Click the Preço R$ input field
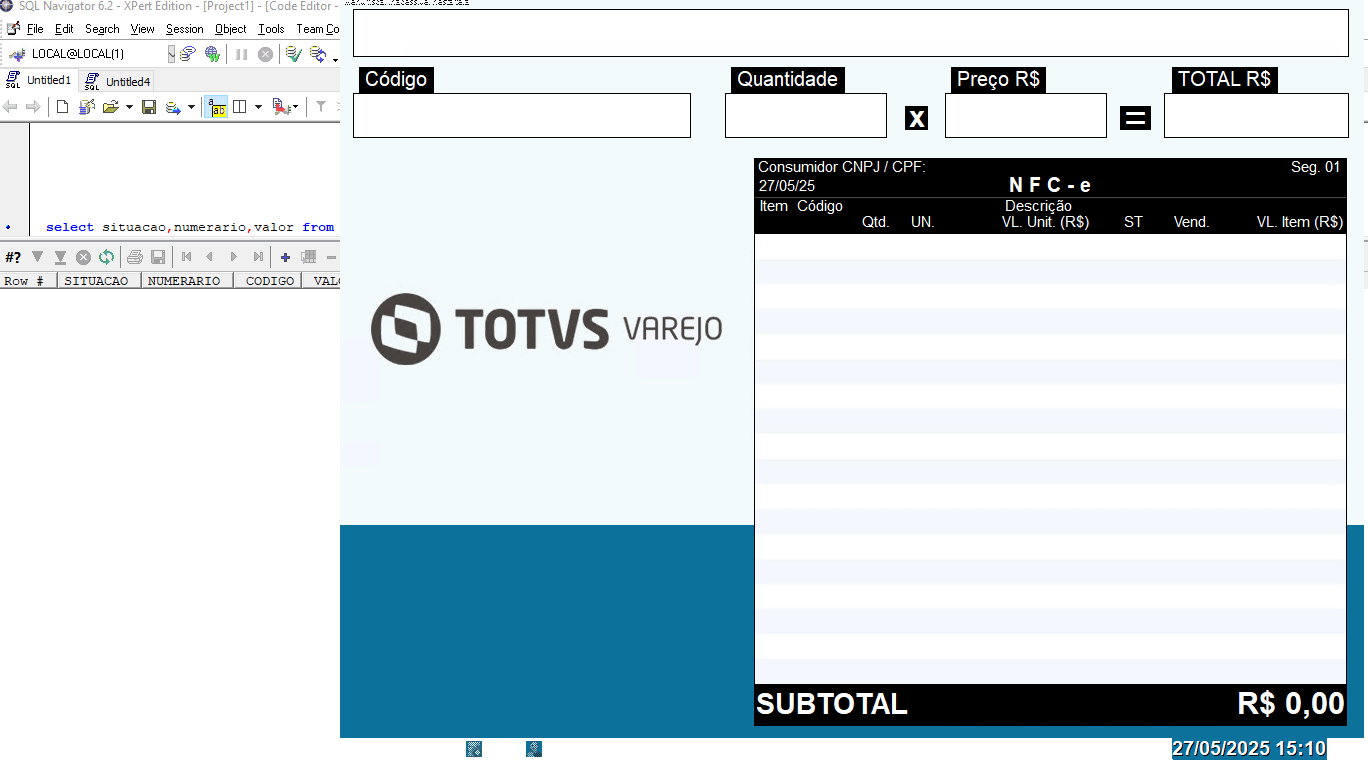This screenshot has height=762, width=1368. (x=1026, y=115)
